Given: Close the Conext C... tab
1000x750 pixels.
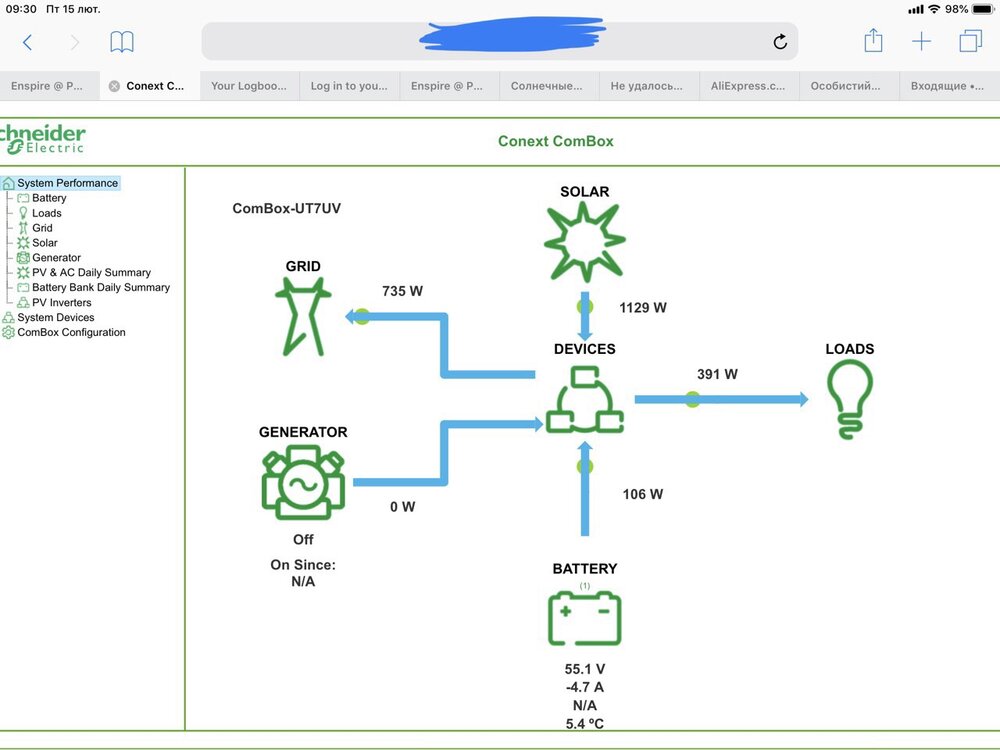Looking at the screenshot, I should pos(114,86).
